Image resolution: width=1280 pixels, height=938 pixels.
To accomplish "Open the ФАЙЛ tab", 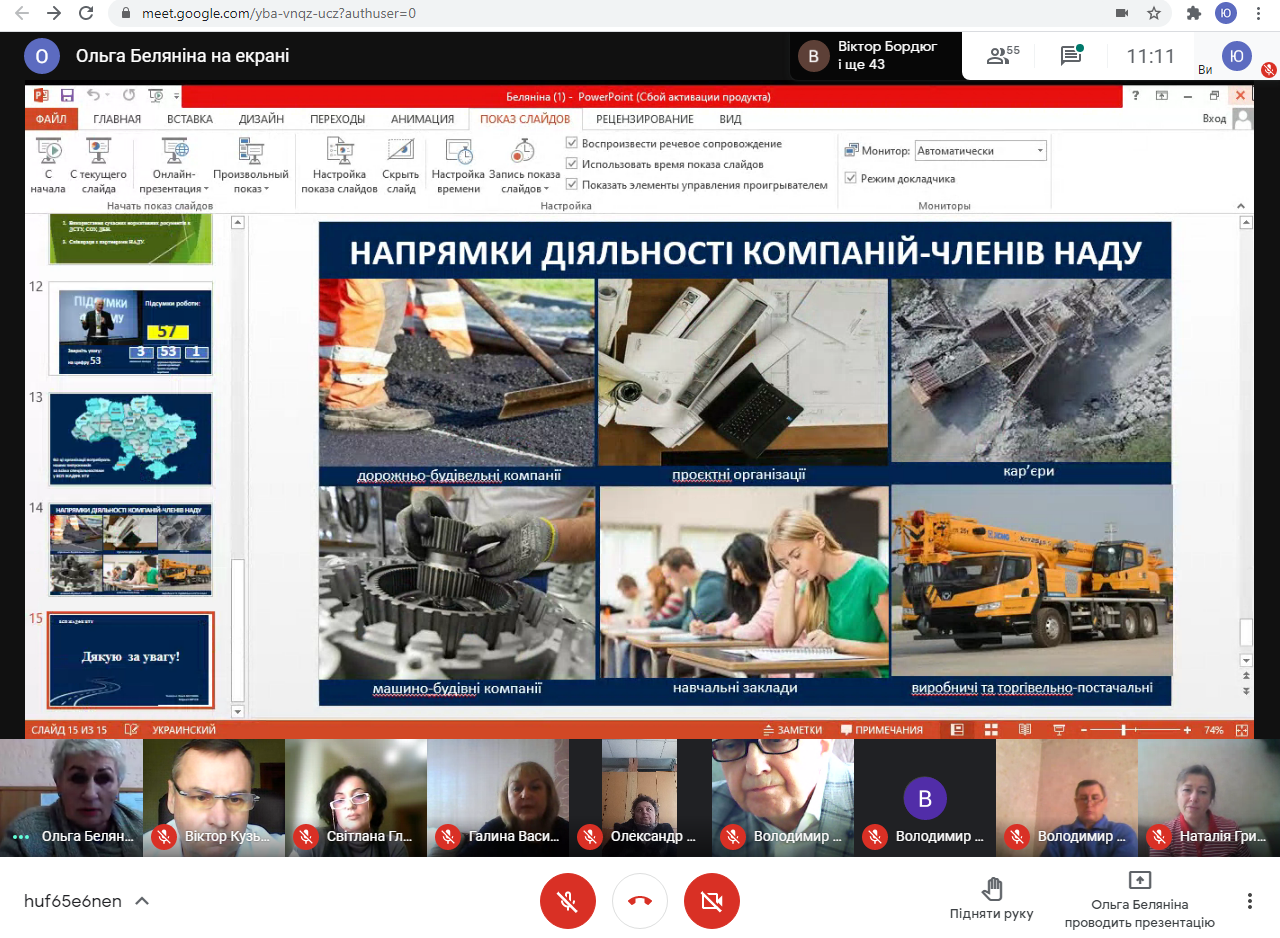I will [51, 119].
